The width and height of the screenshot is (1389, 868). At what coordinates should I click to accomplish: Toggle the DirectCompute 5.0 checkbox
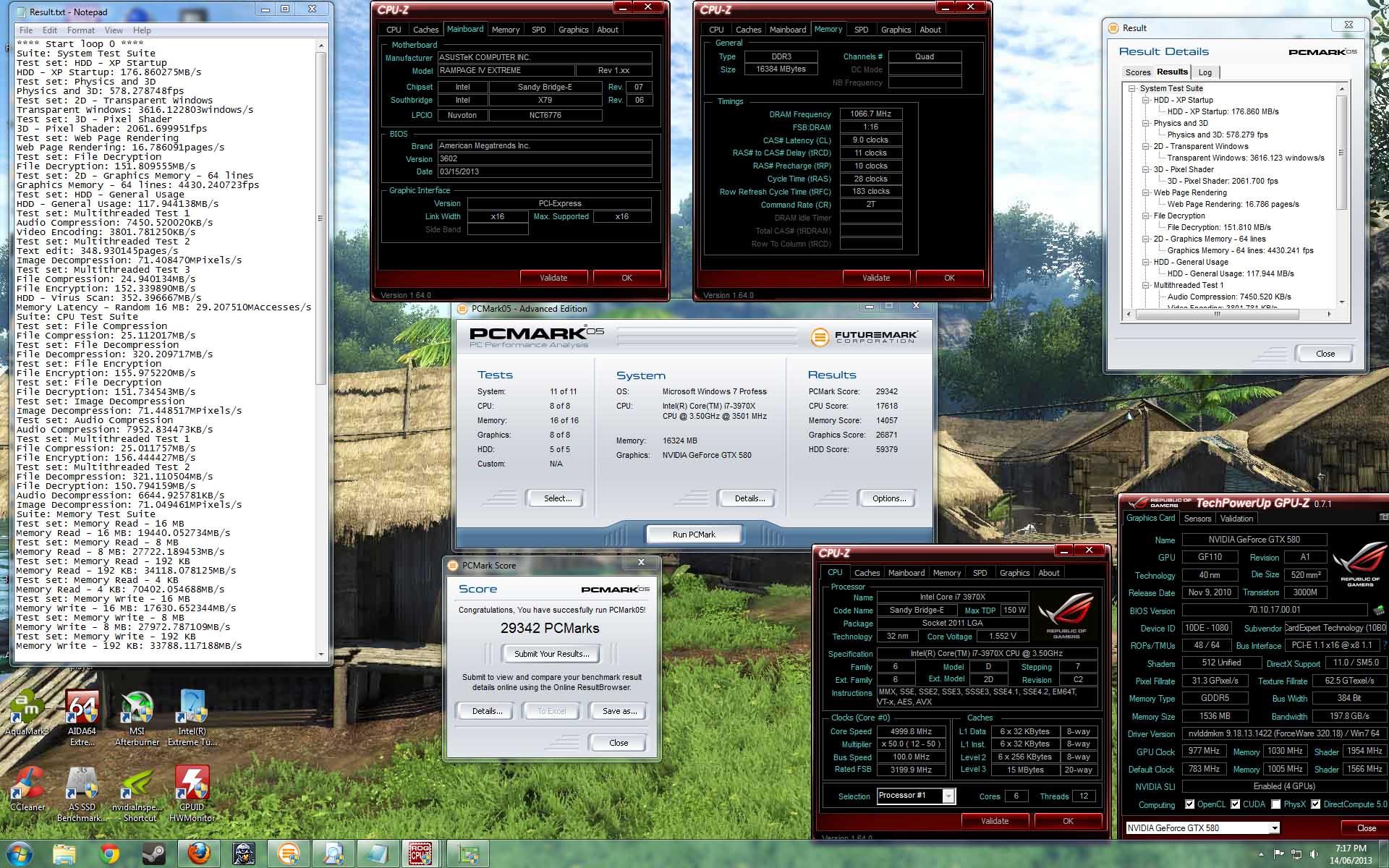[1315, 804]
